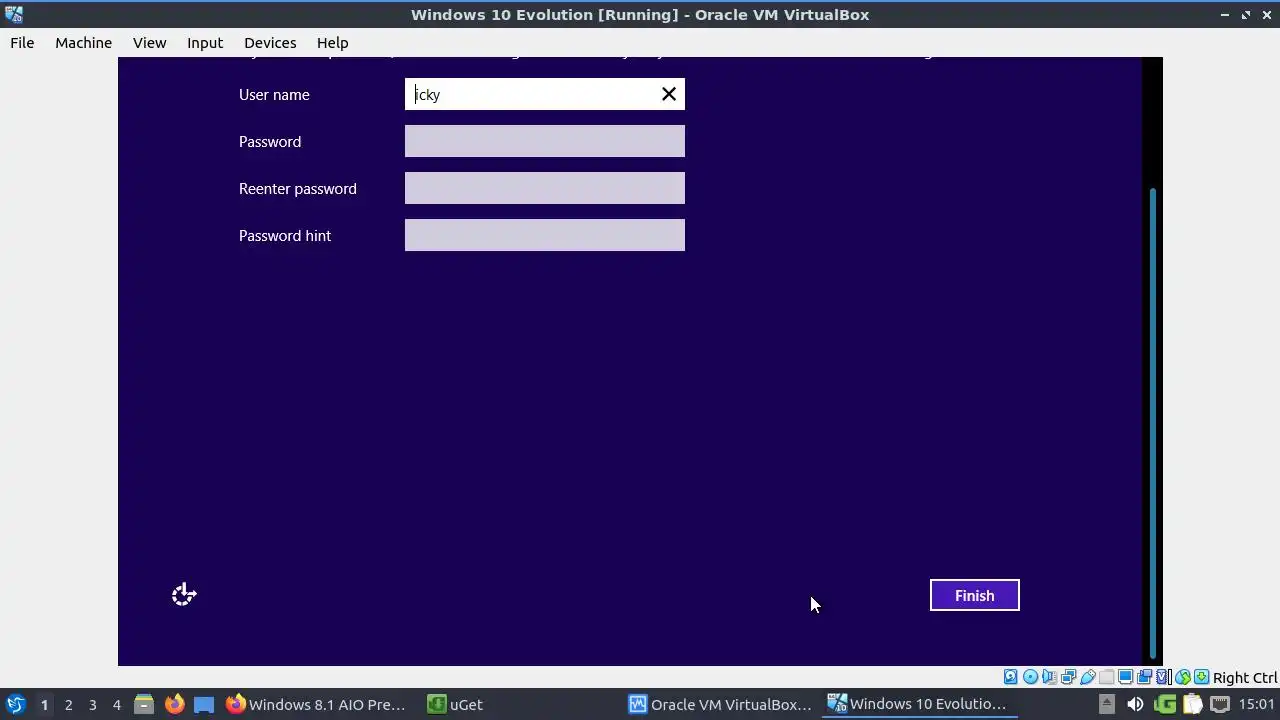Focus the Password field

click(x=545, y=141)
